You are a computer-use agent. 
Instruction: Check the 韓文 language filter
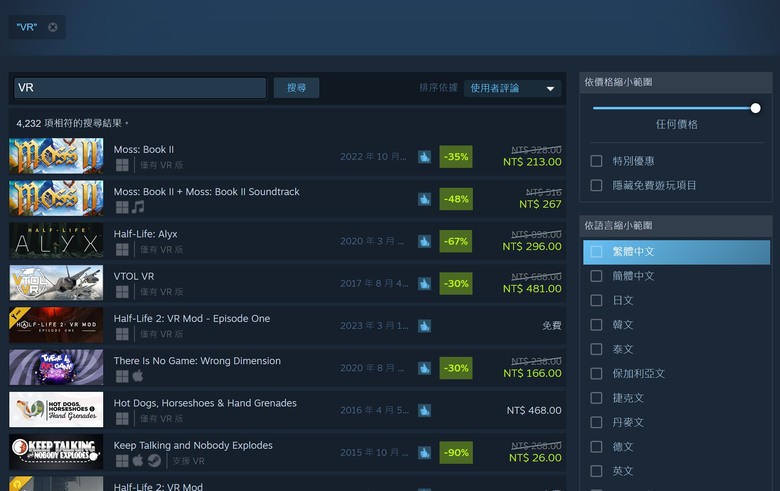coord(596,325)
